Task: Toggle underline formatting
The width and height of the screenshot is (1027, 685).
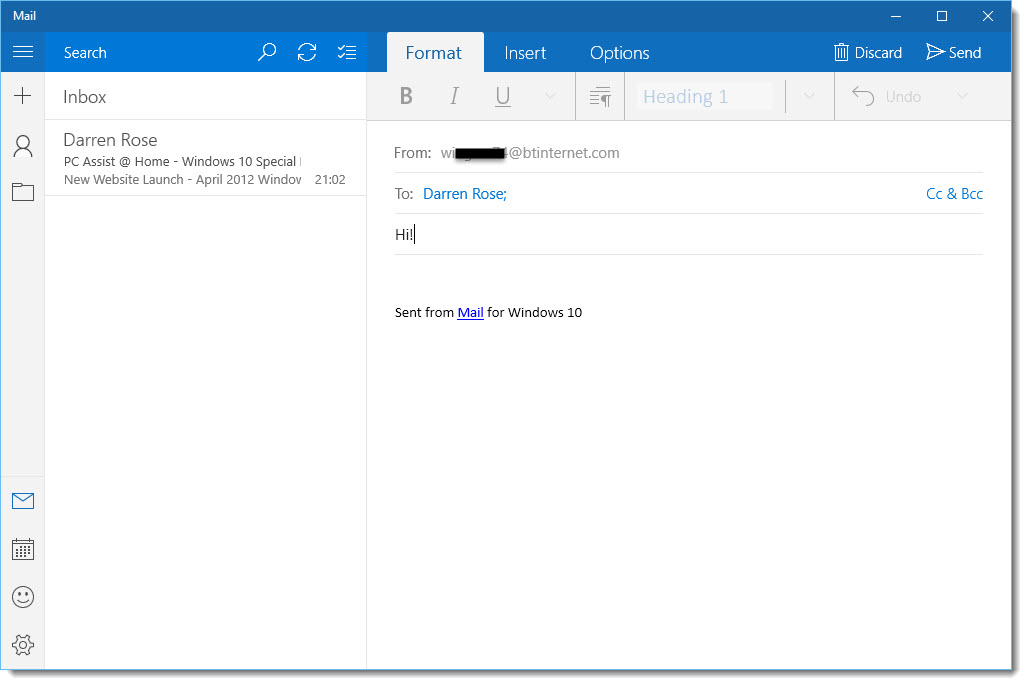Action: [x=503, y=96]
